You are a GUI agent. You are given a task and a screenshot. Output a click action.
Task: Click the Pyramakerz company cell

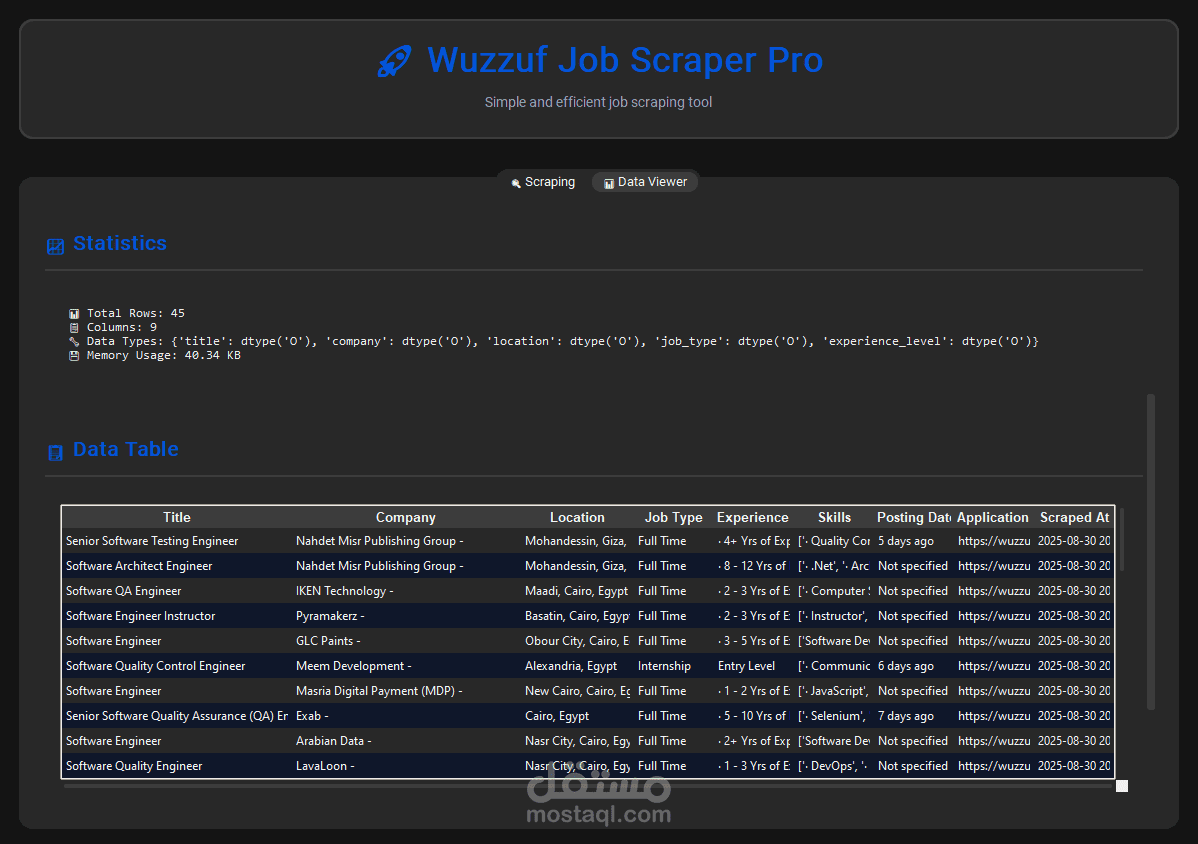pyautogui.click(x=406, y=616)
